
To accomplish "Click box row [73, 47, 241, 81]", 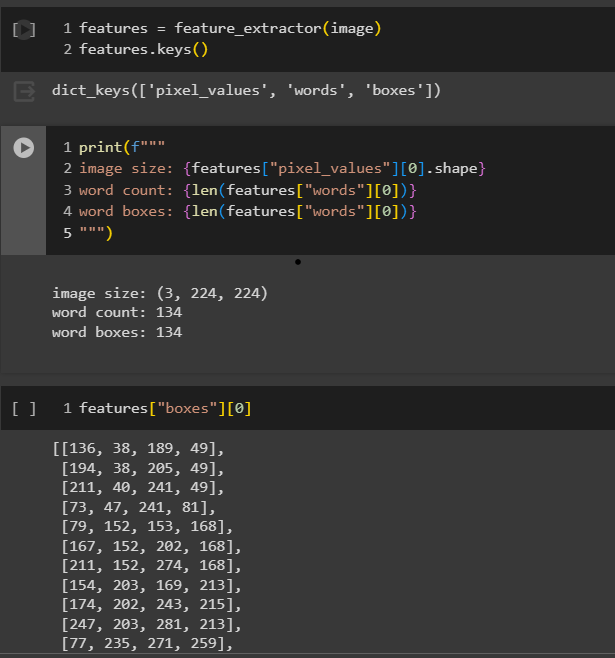I will [138, 507].
